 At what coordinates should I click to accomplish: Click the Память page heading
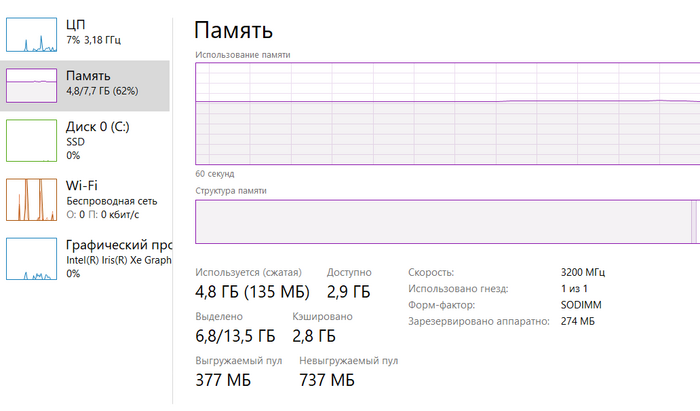(x=232, y=31)
